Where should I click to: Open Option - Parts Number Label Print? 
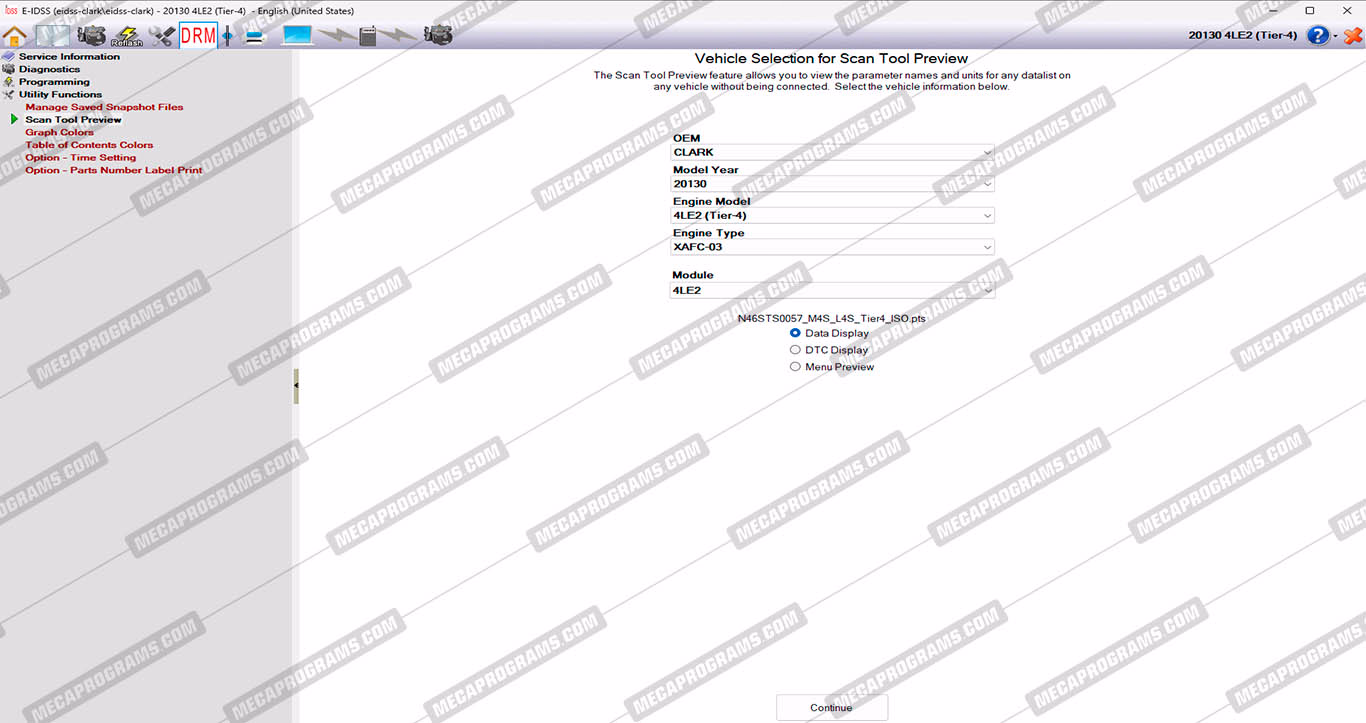click(114, 170)
